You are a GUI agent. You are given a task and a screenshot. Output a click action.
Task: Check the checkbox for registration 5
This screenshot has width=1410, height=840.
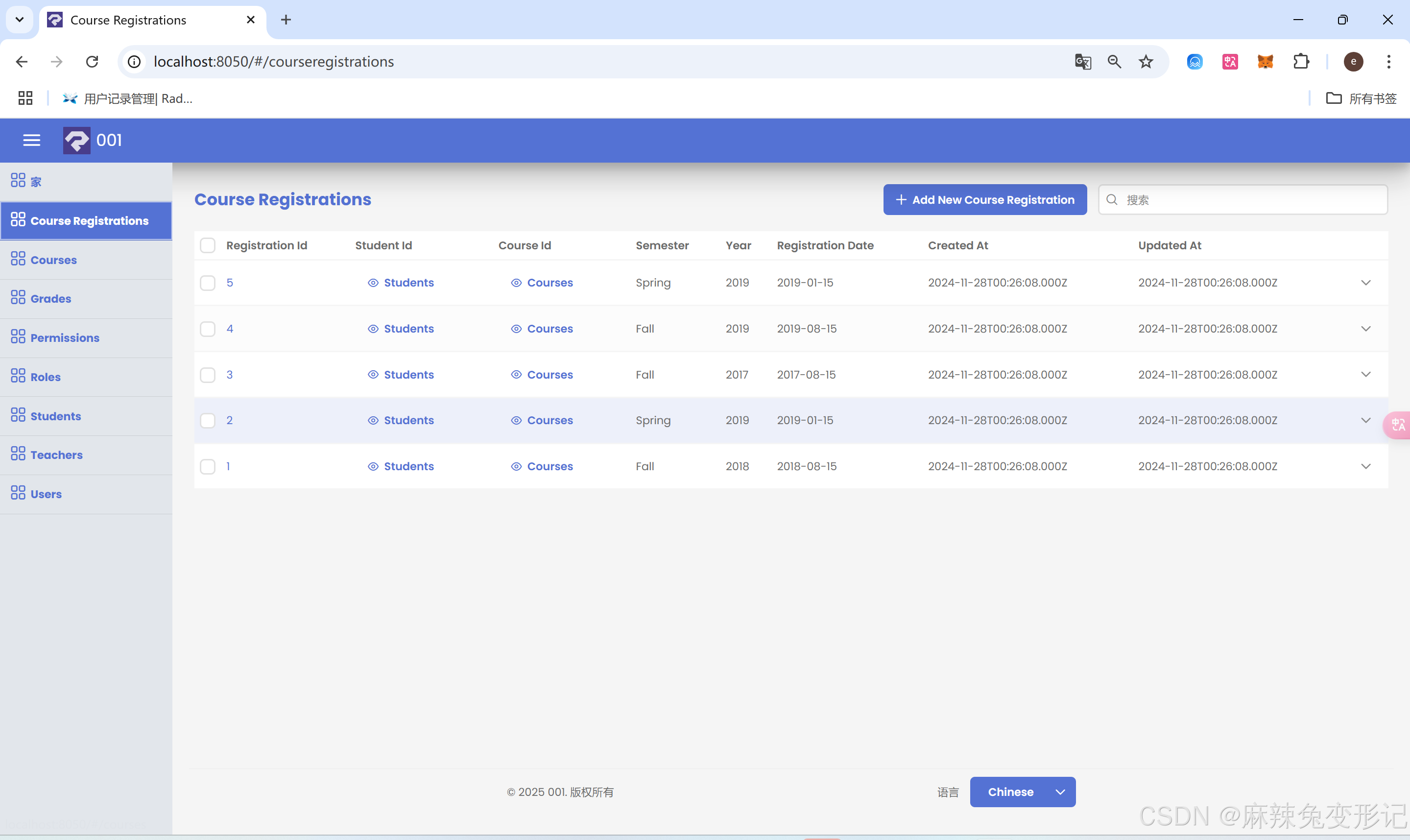click(x=208, y=283)
